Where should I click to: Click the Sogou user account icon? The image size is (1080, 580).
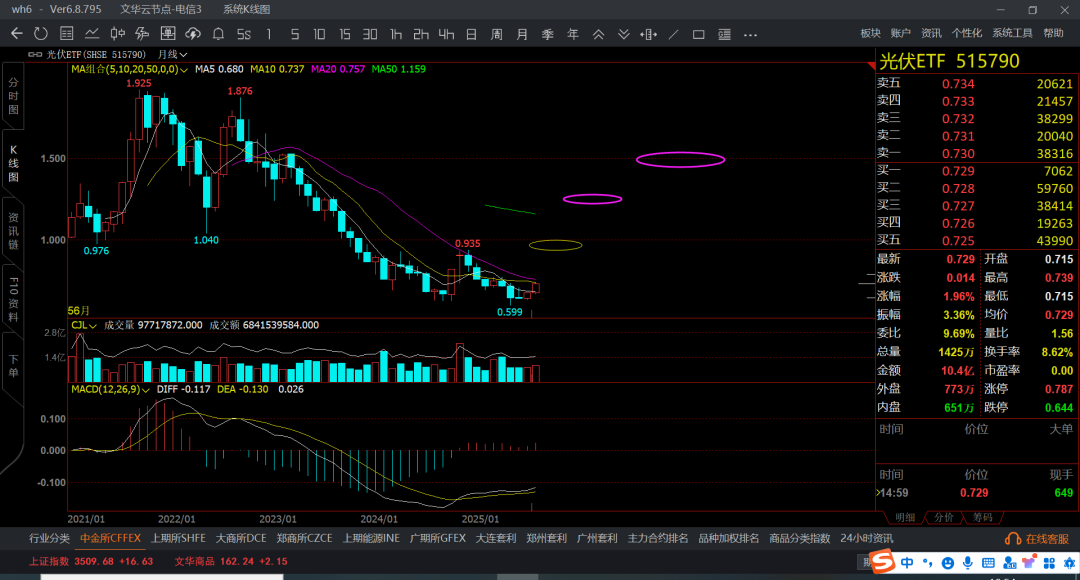pos(1009,563)
